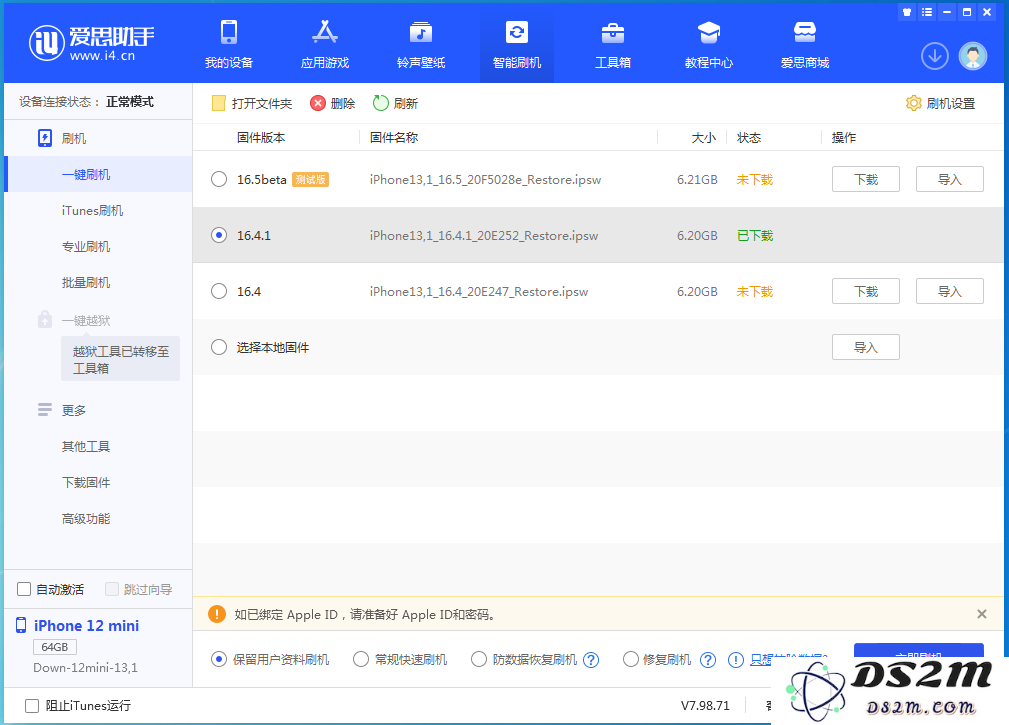This screenshot has width=1009, height=725.
Task: Click 越狱工具已转移至工具箱 notice
Action: [x=120, y=359]
